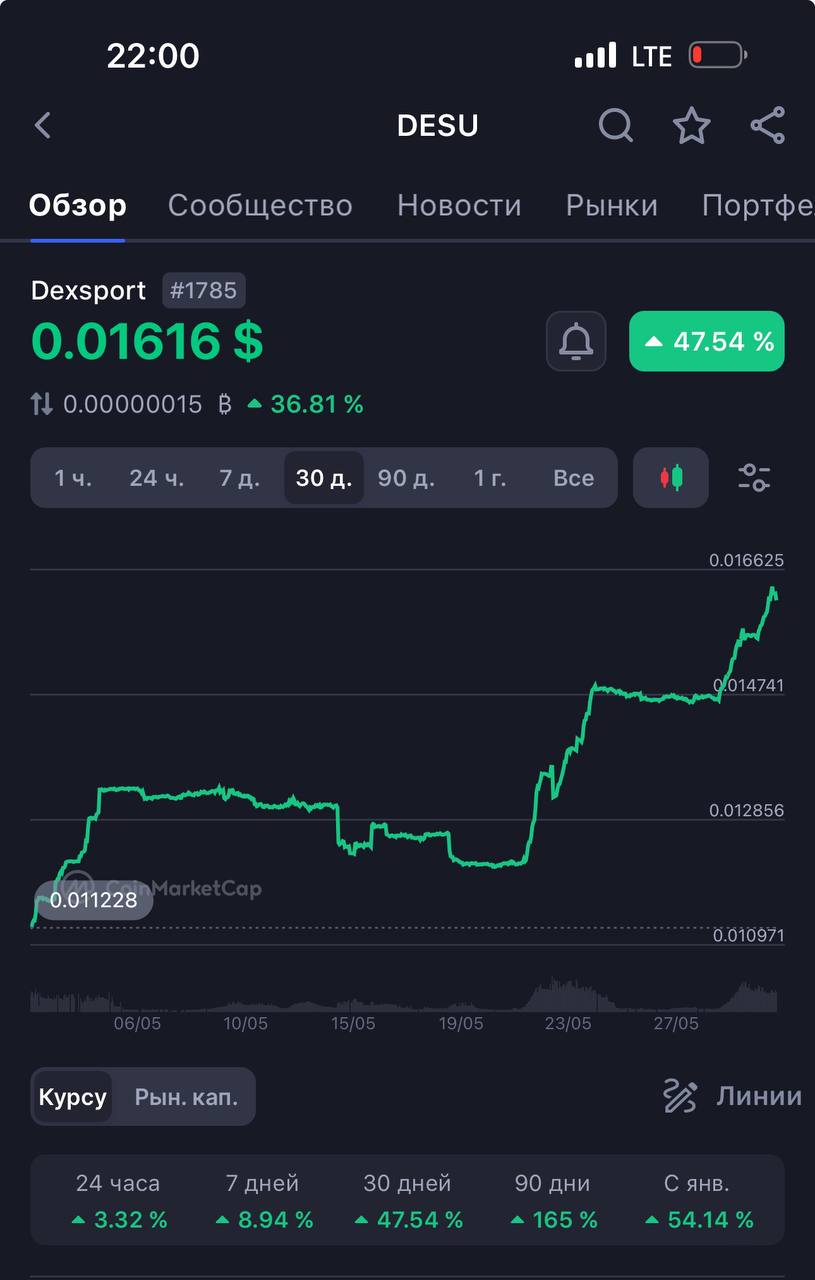815x1280 pixels.
Task: Add DESU to favorites with star icon
Action: tap(691, 126)
